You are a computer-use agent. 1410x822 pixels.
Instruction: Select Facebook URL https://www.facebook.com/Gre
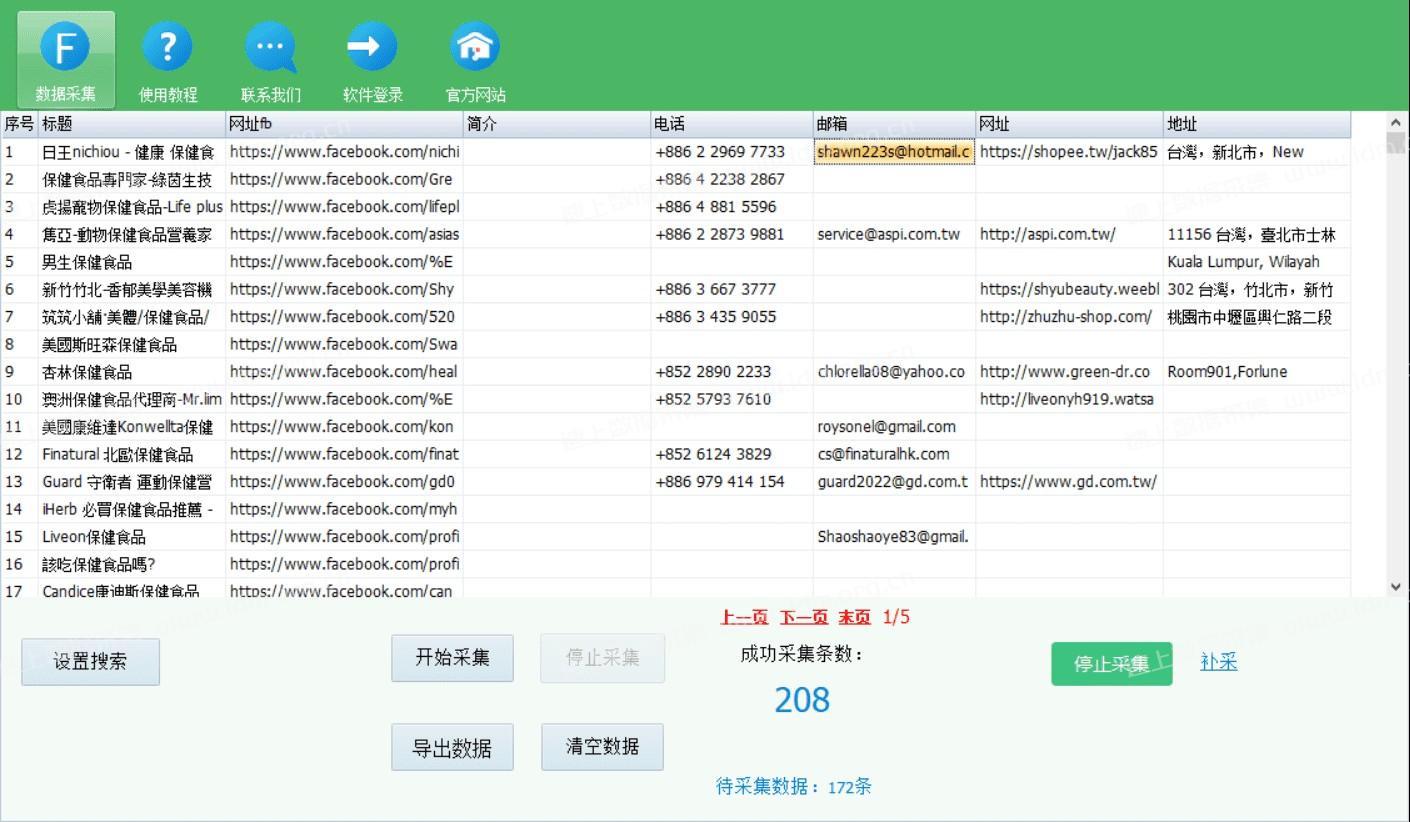pos(344,179)
